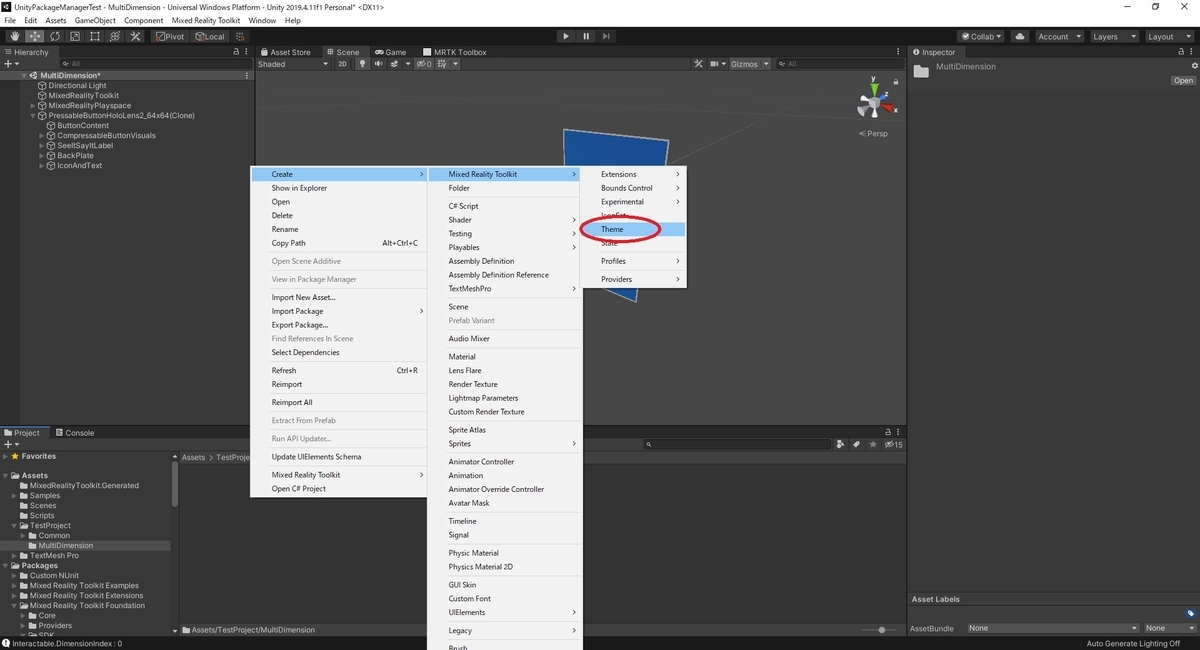Screen dimensions: 1200x650
Task: Open Hierarchy create plus dropdown
Action: point(12,64)
